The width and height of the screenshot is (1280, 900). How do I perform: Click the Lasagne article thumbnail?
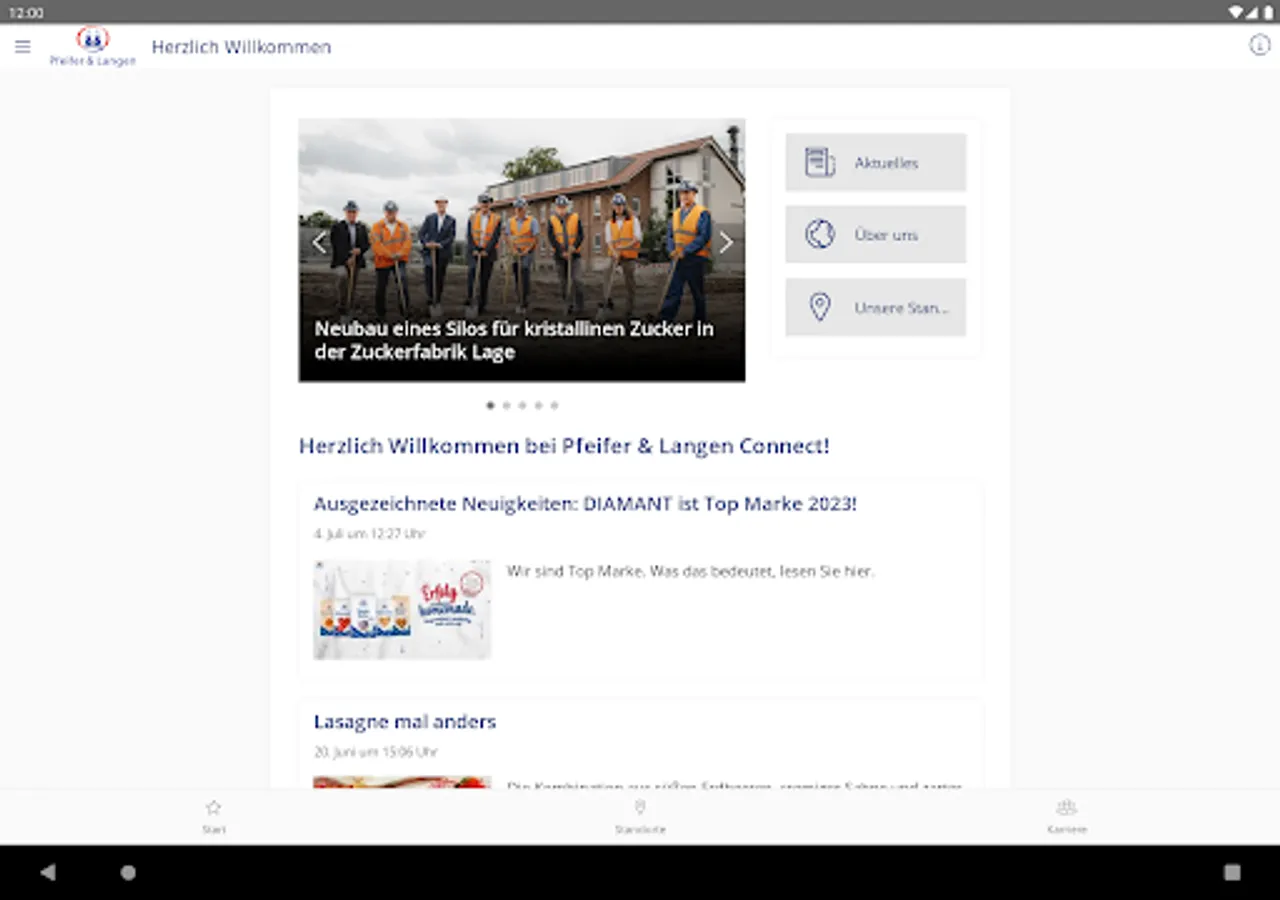[x=402, y=782]
